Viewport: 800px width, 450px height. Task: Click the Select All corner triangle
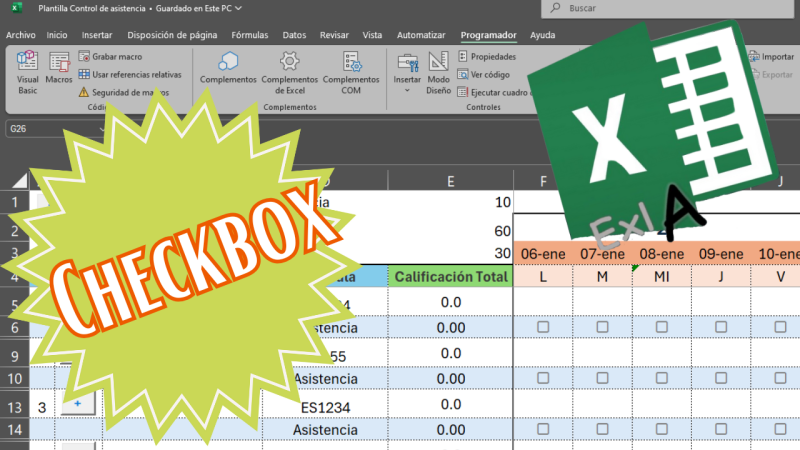point(19,181)
